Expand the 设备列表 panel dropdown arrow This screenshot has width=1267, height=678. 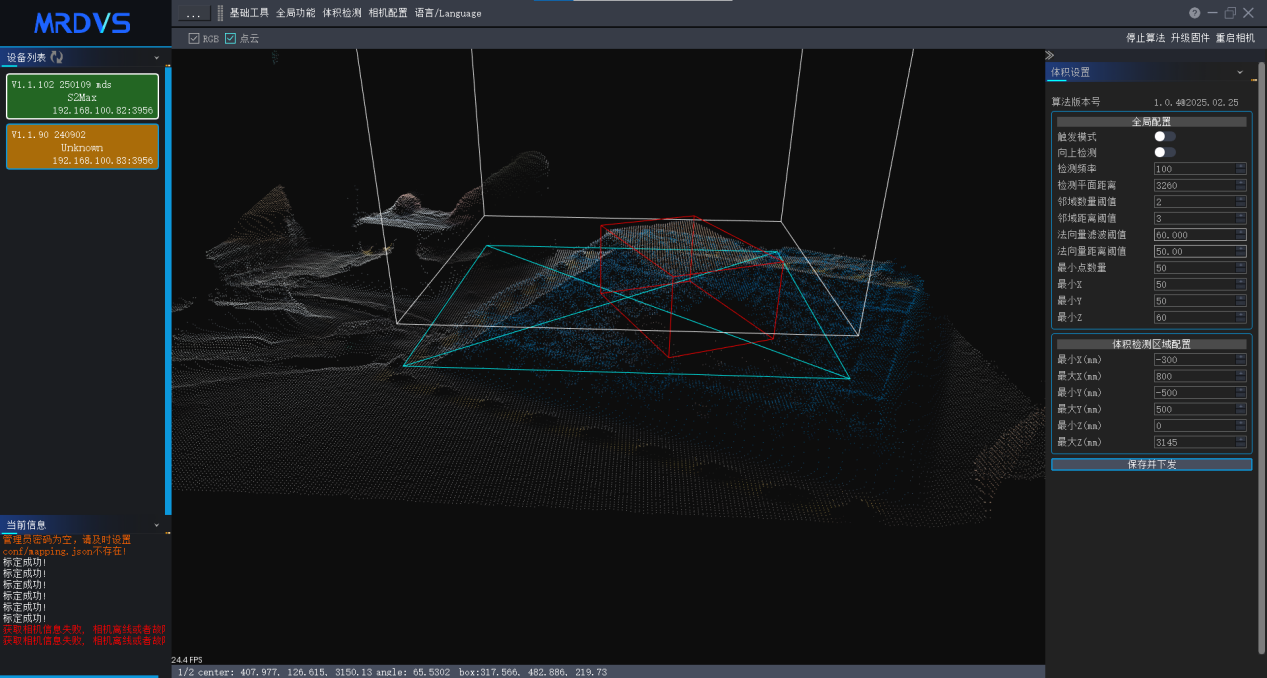coord(156,58)
